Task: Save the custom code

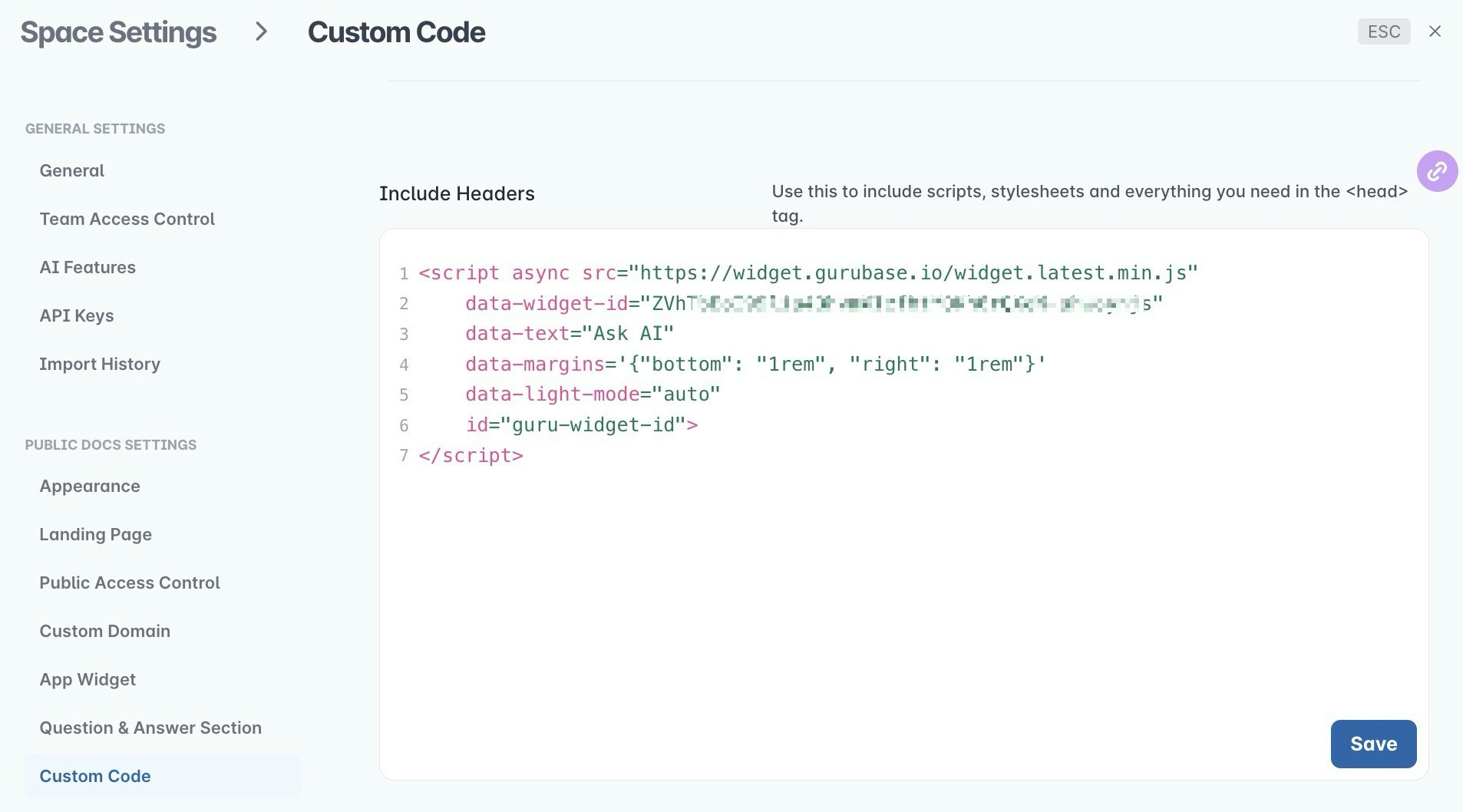Action: coord(1373,744)
